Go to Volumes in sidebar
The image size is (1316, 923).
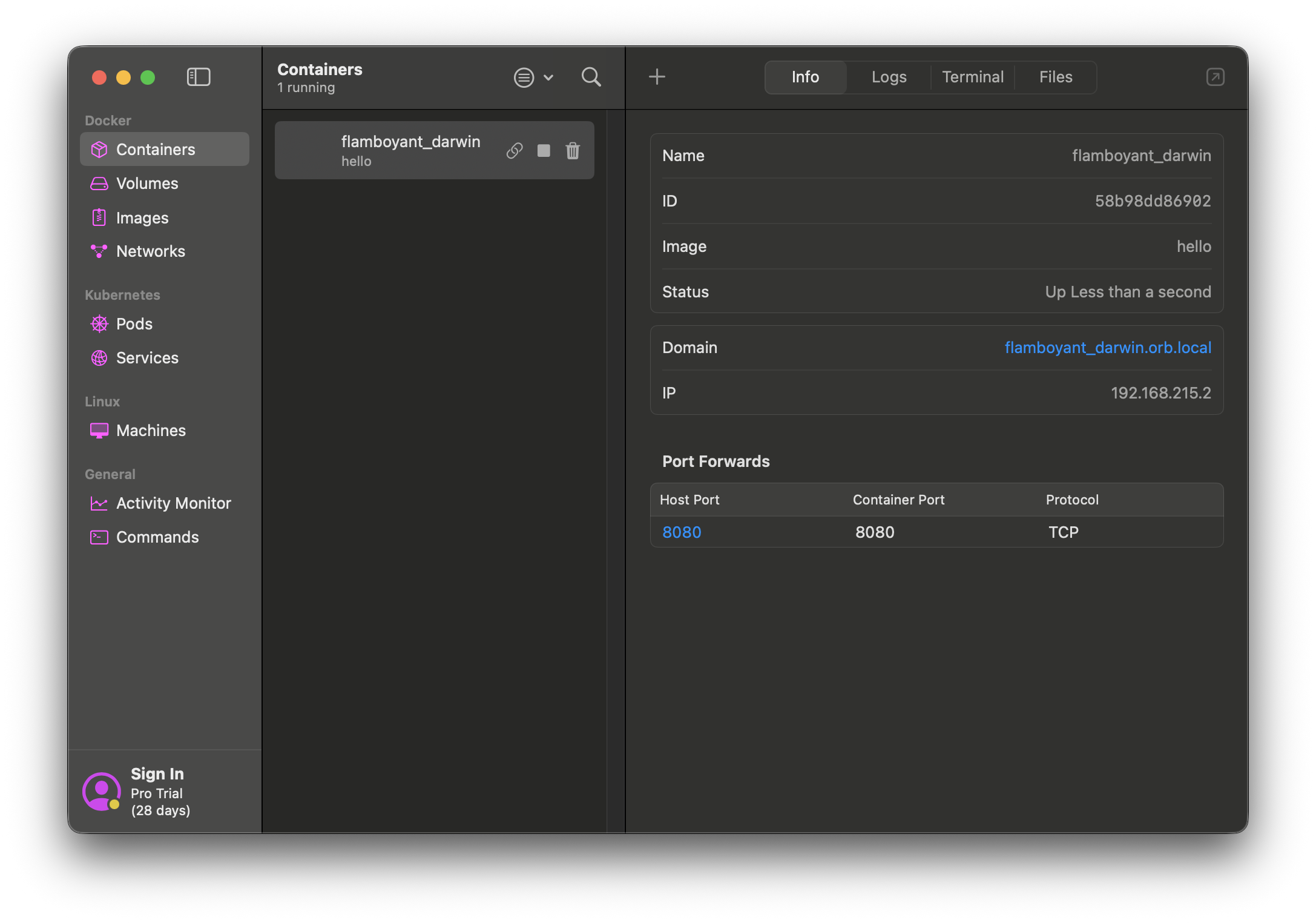(147, 184)
